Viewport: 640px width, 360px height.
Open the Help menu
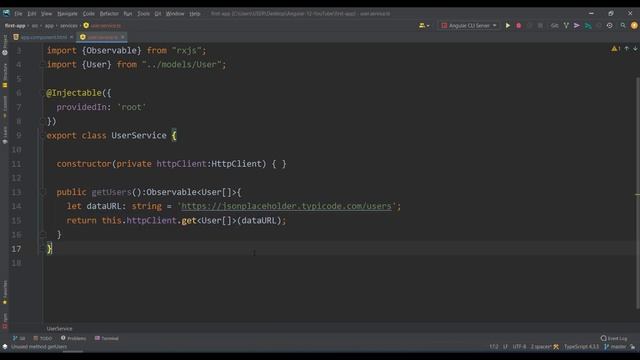[x=195, y=13]
